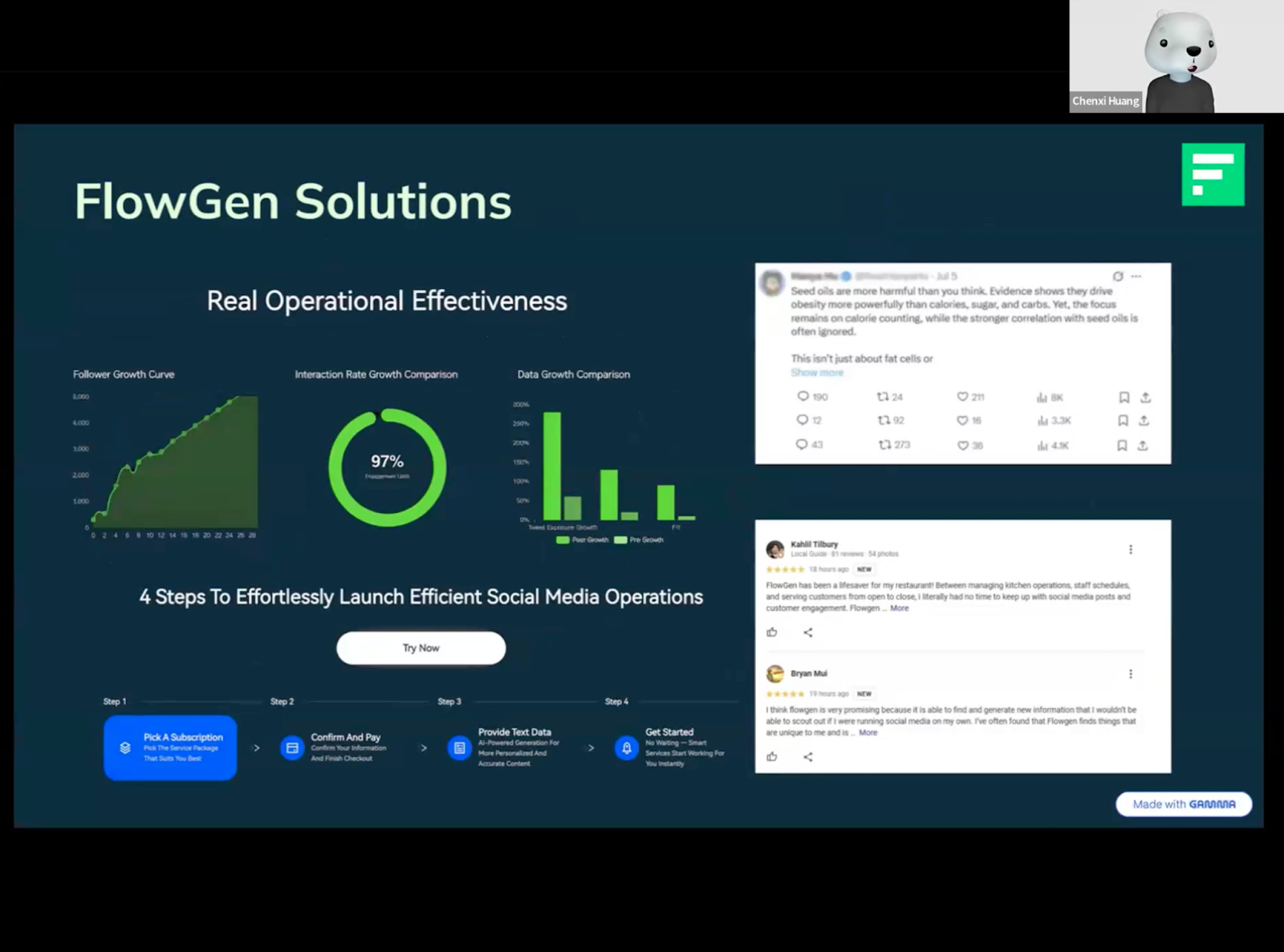Bookmark the tweet row with 8K views
1284x952 pixels.
pyautogui.click(x=1123, y=397)
